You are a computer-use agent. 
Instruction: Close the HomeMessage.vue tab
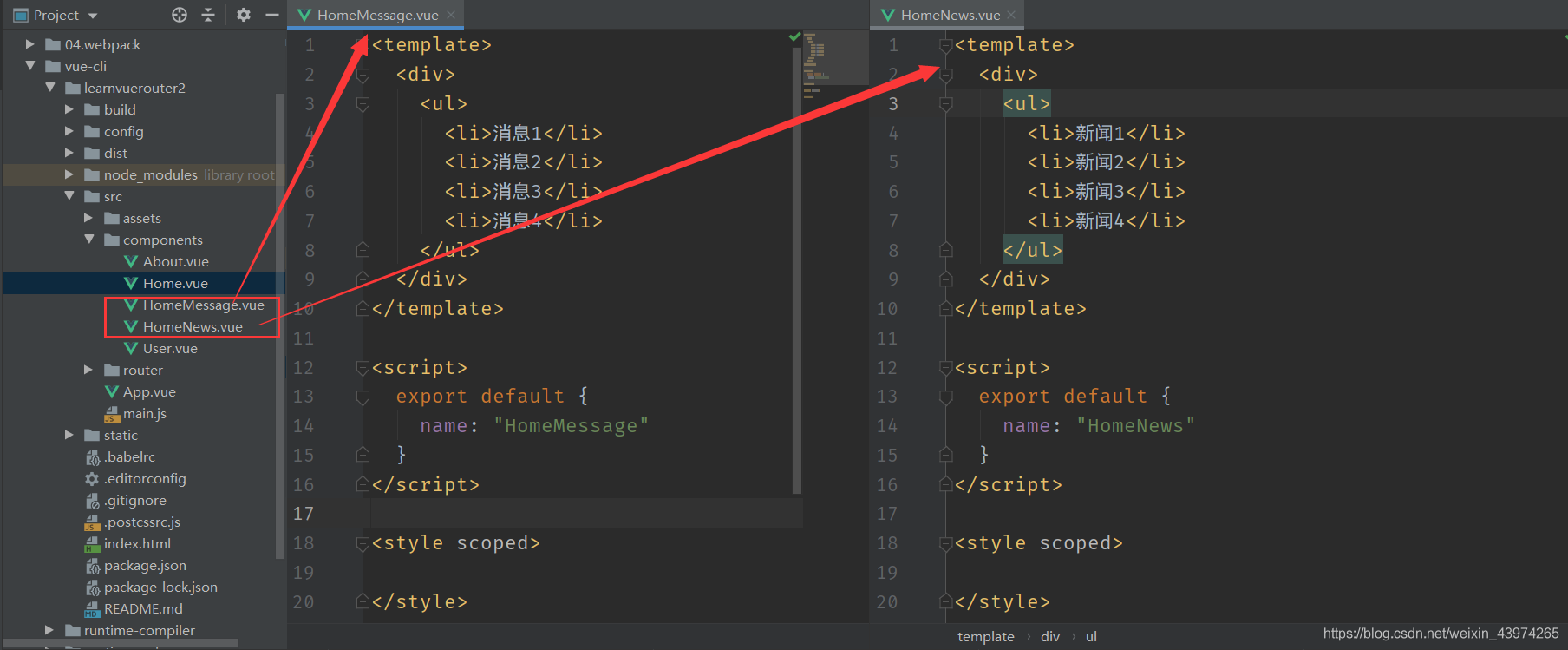pos(451,15)
